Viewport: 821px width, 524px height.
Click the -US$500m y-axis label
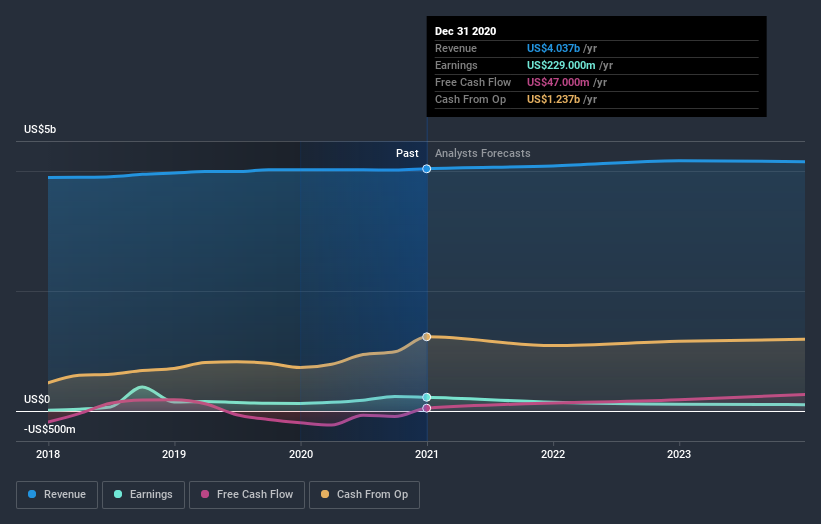50,429
